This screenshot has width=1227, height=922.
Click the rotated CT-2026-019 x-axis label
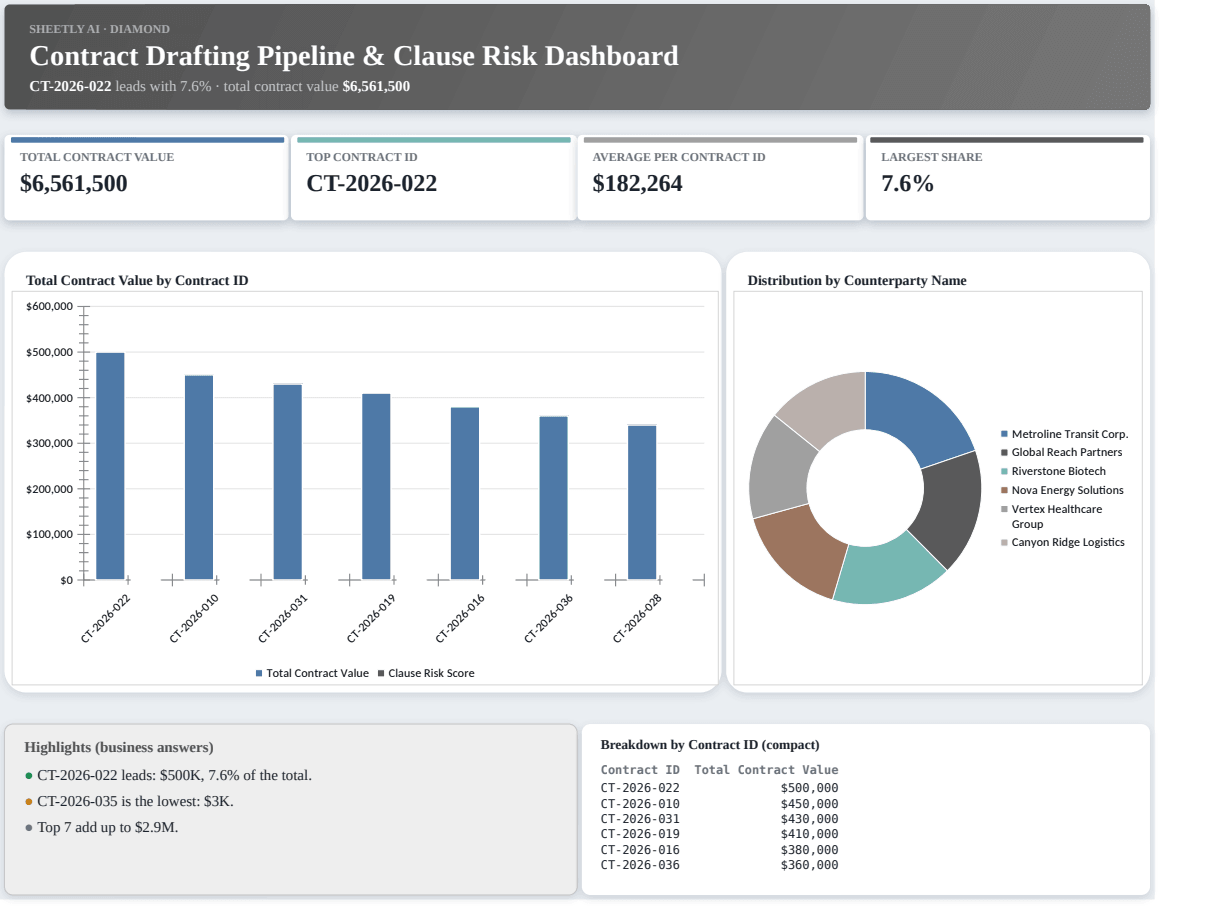tap(372, 618)
